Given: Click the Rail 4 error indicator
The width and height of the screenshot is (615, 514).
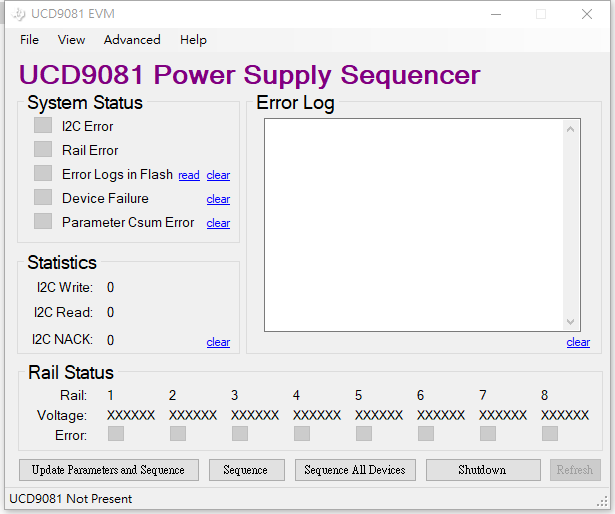Looking at the screenshot, I should click(302, 434).
